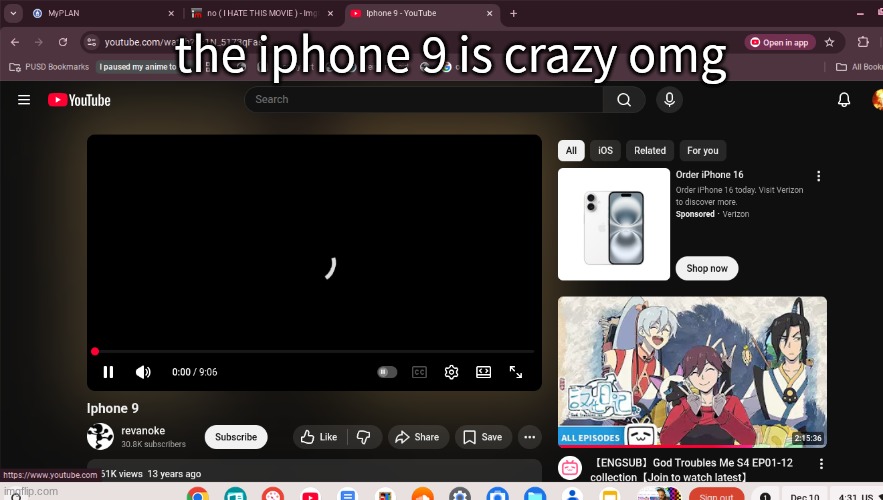Select the All filter chip
This screenshot has width=883, height=500.
(x=571, y=150)
